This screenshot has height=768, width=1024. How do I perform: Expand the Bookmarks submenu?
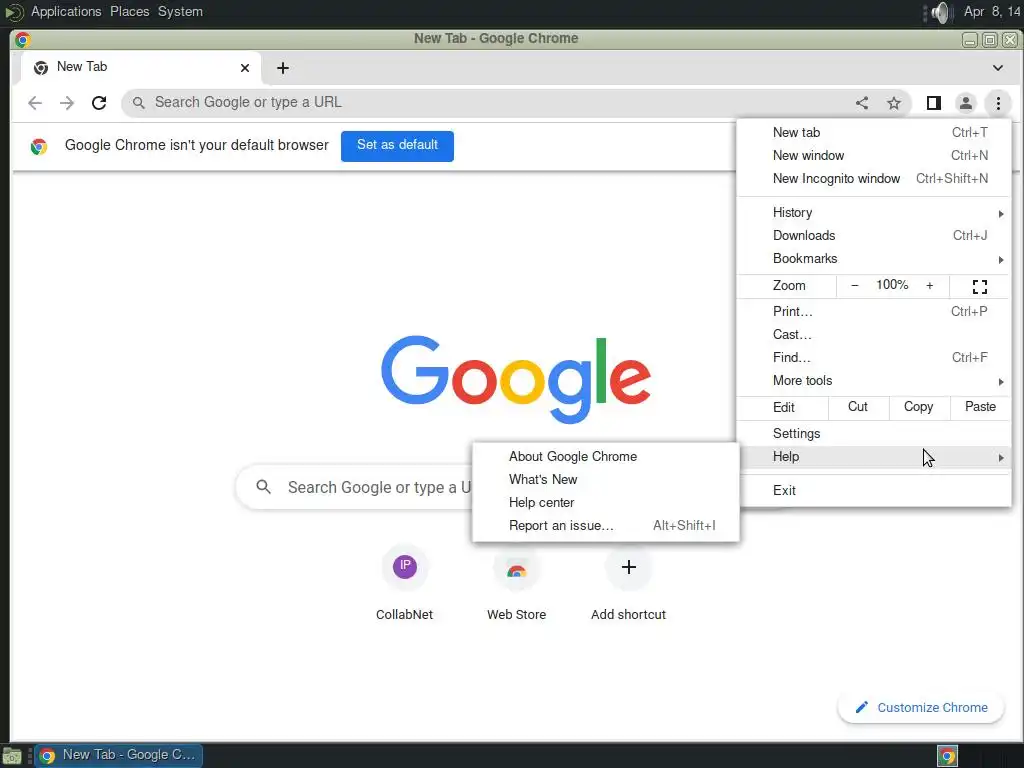click(x=874, y=259)
